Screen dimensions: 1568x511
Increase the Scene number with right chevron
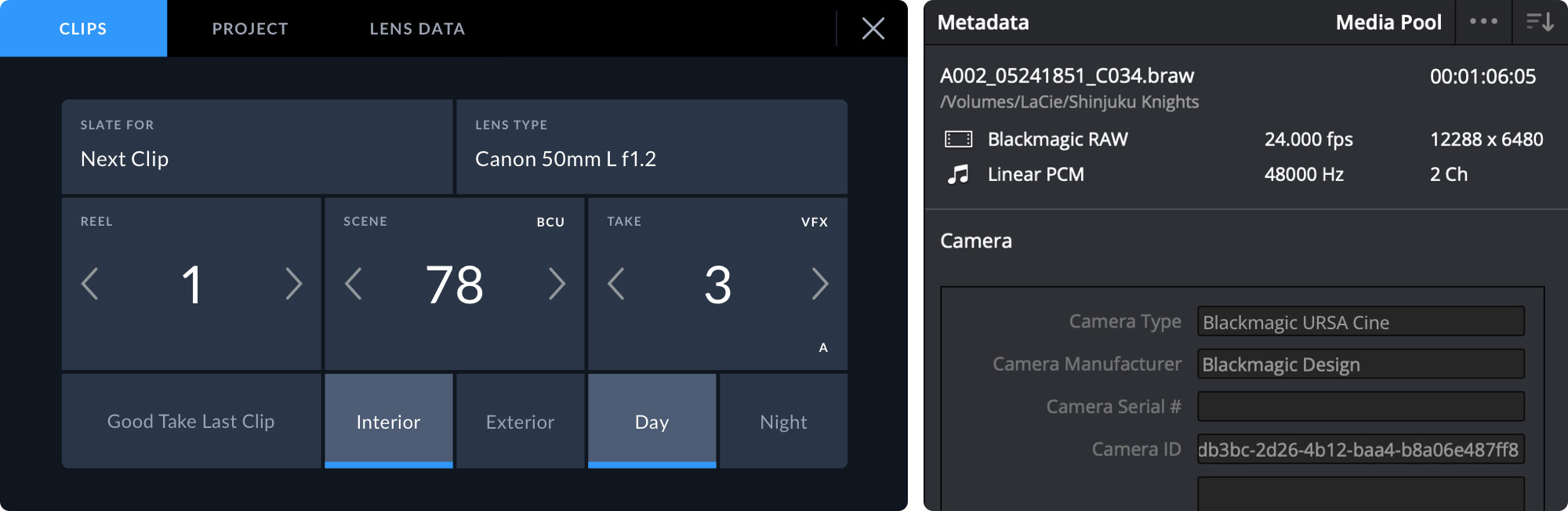557,284
